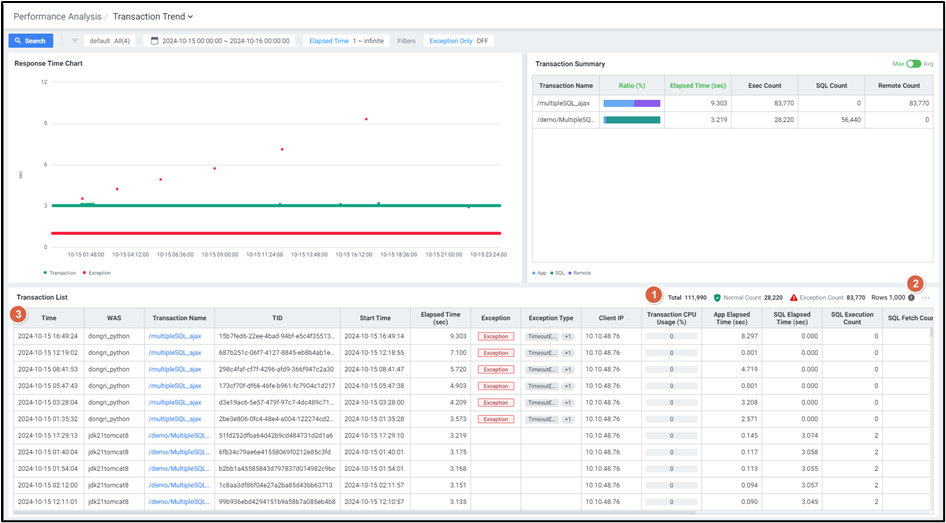This screenshot has height=523, width=946.
Task: Click the red Exception Count warning icon
Action: click(x=794, y=297)
